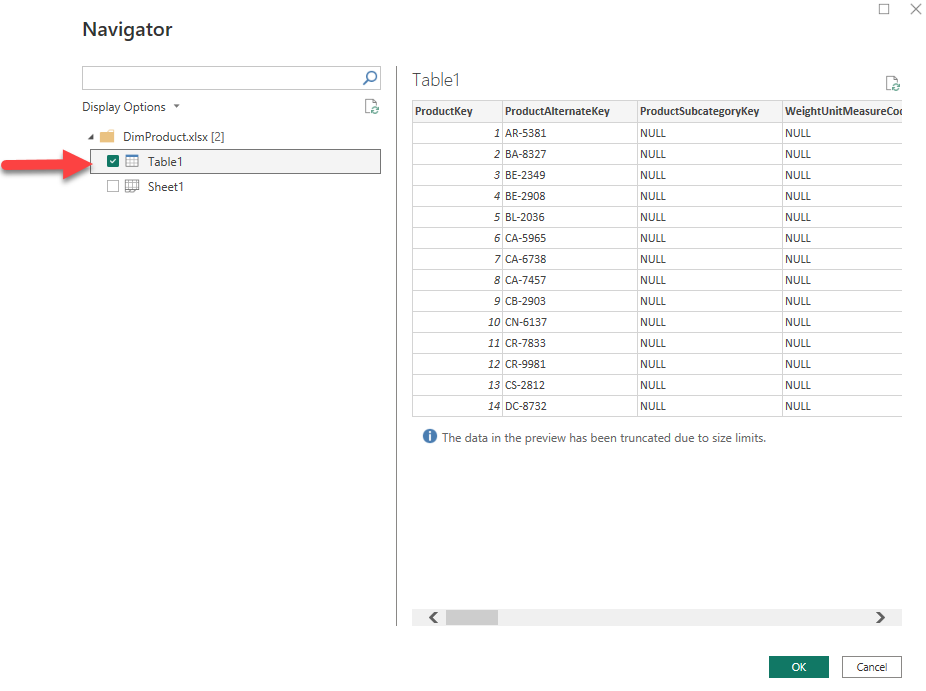Click the ProductKey column header
926x691 pixels.
(444, 111)
